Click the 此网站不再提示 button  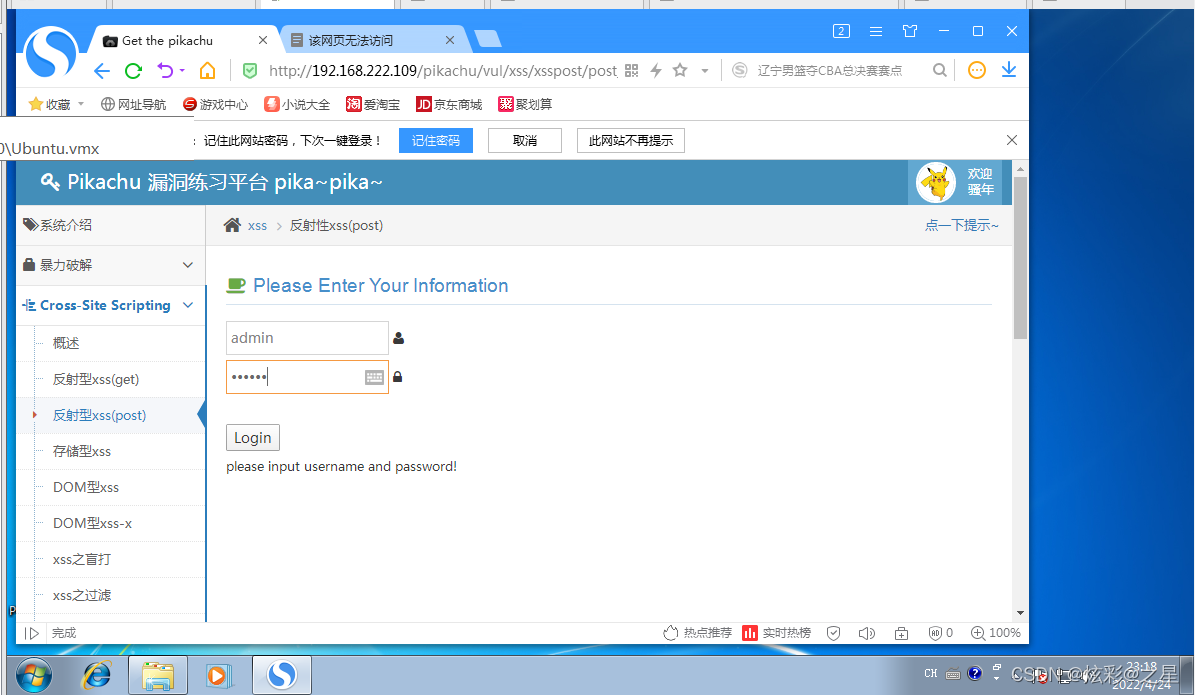[631, 140]
